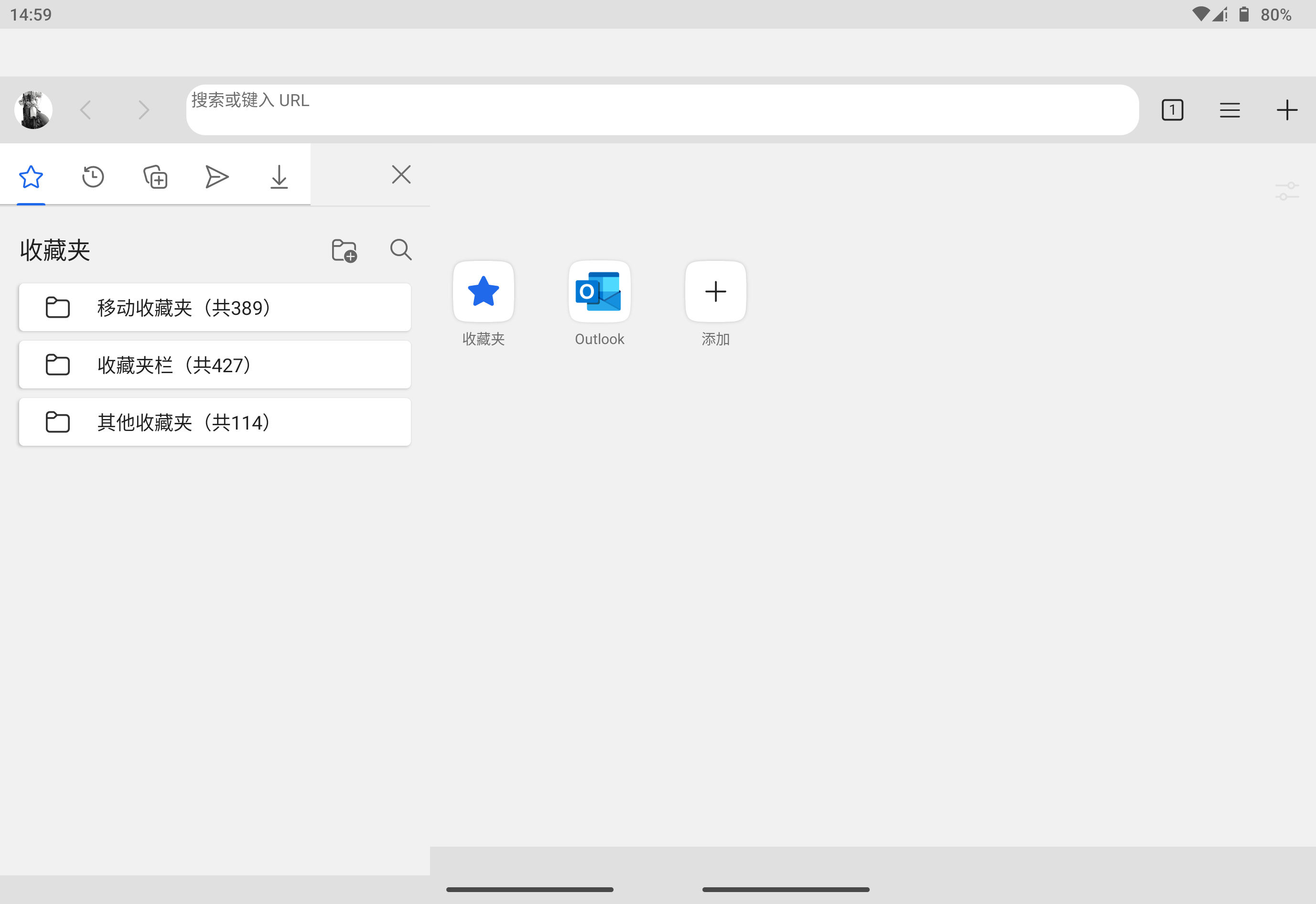This screenshot has height=904, width=1316.
Task: Open the hamburger menu
Action: pos(1230,110)
